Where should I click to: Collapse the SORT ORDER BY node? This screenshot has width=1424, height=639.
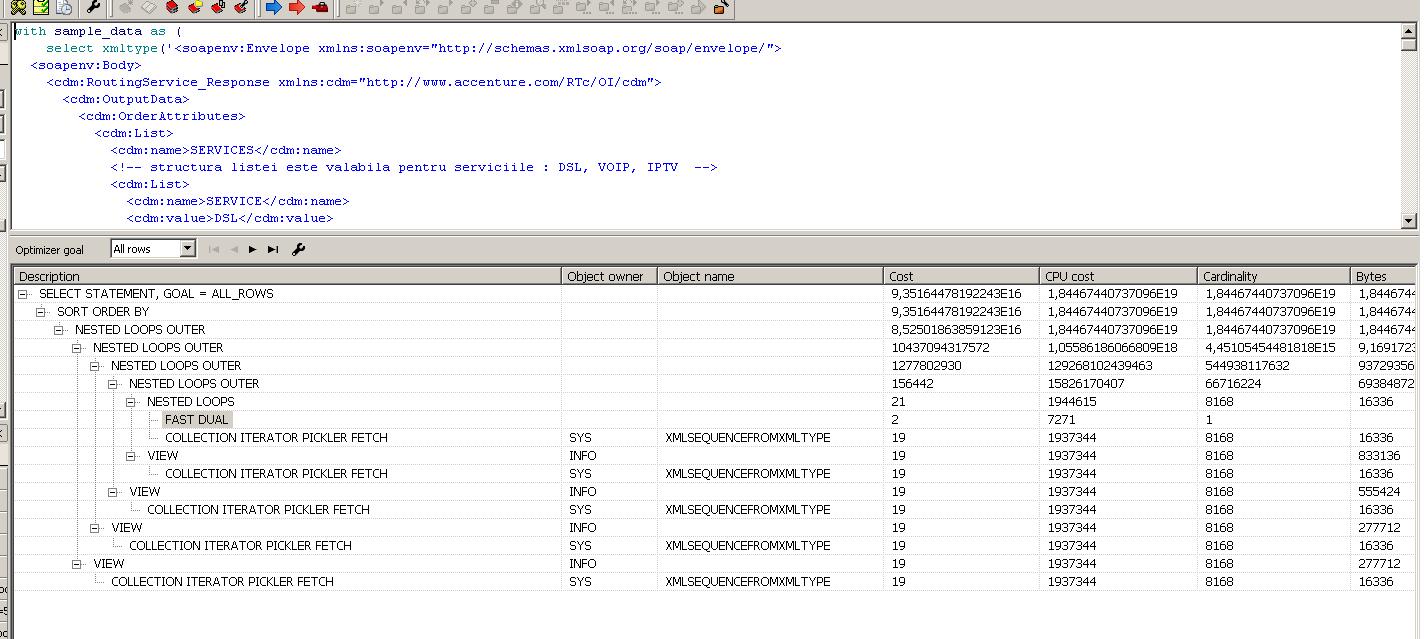pyautogui.click(x=42, y=312)
